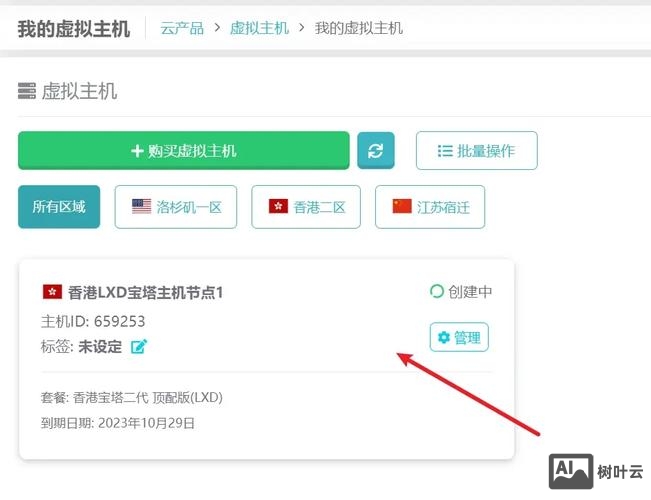
Task: Select the 所有区域 region filter
Action: point(59,207)
